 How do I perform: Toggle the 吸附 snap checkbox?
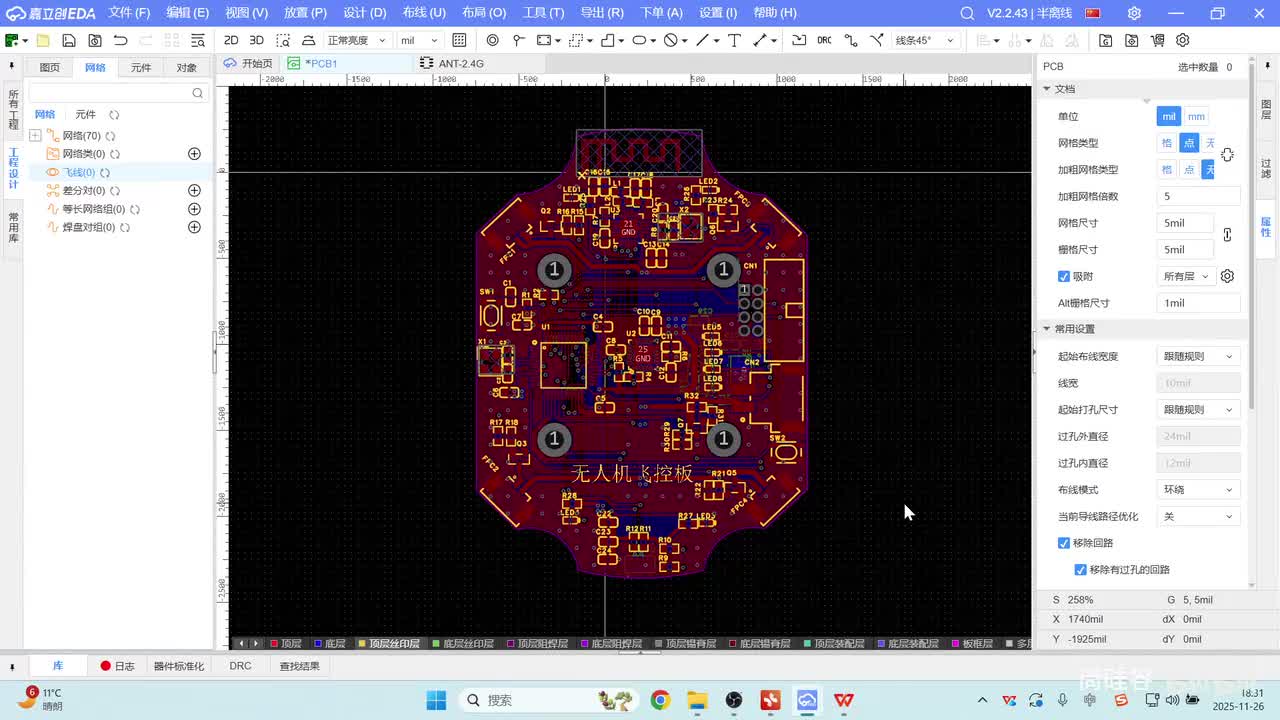1064,276
